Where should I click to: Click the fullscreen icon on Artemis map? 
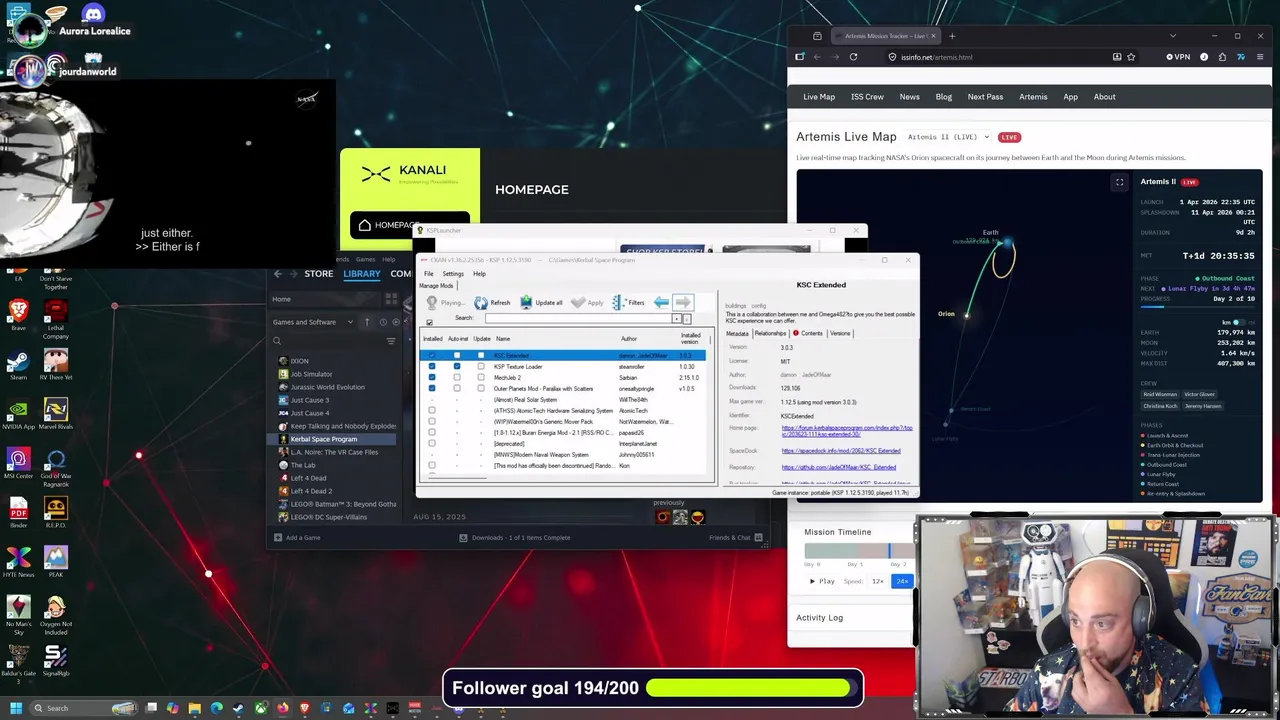[x=1120, y=182]
